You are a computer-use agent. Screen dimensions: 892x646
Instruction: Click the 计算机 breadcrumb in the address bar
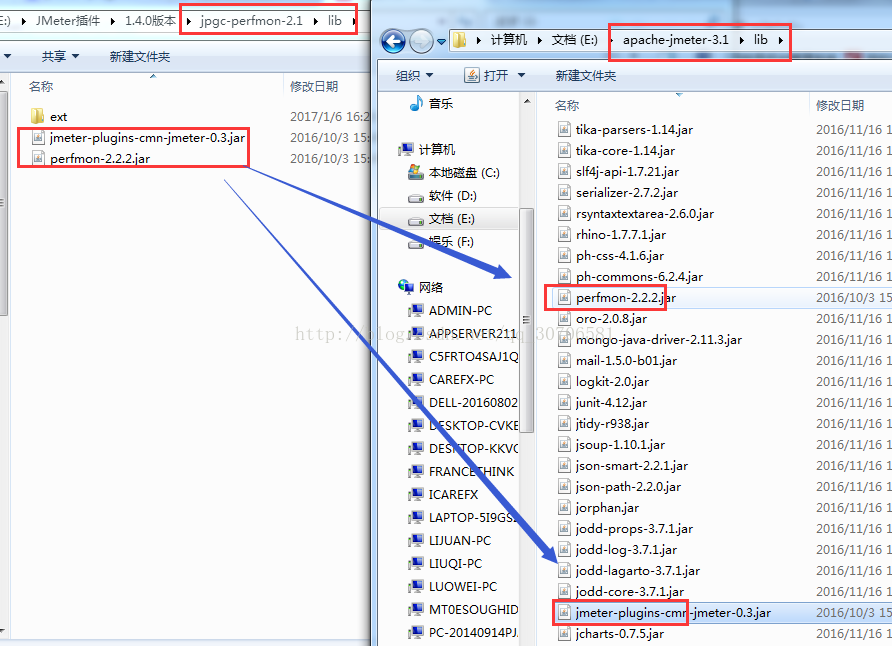[x=509, y=40]
